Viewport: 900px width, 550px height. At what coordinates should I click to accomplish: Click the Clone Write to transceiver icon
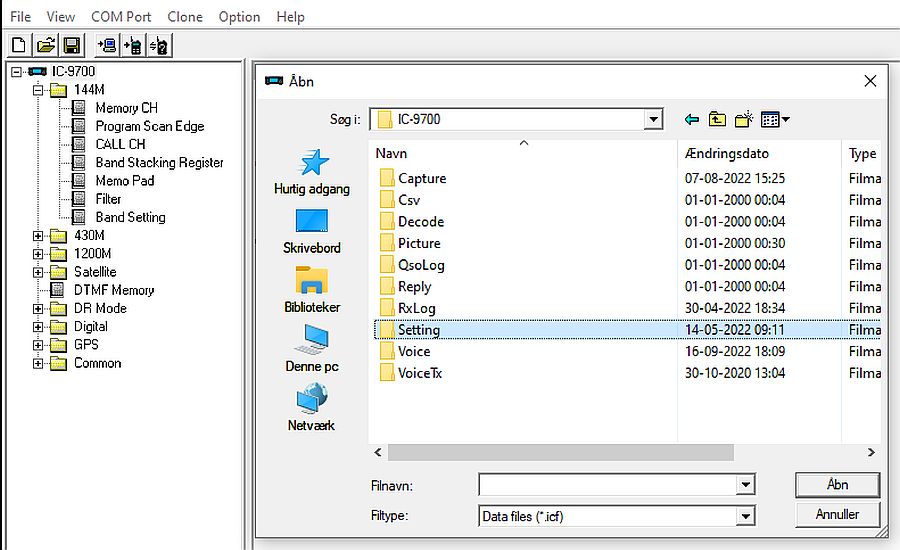tap(133, 45)
